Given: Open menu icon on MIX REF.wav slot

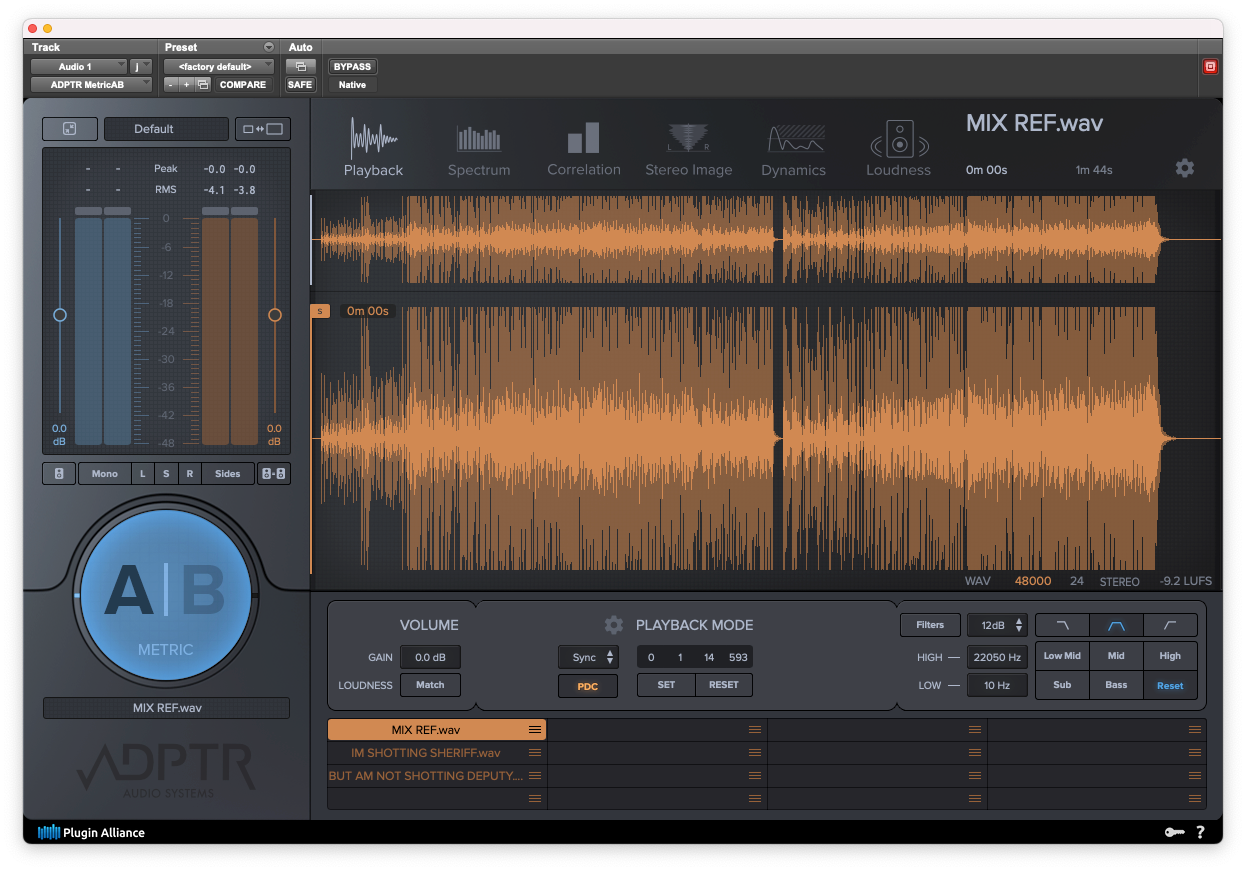Looking at the screenshot, I should pyautogui.click(x=535, y=730).
